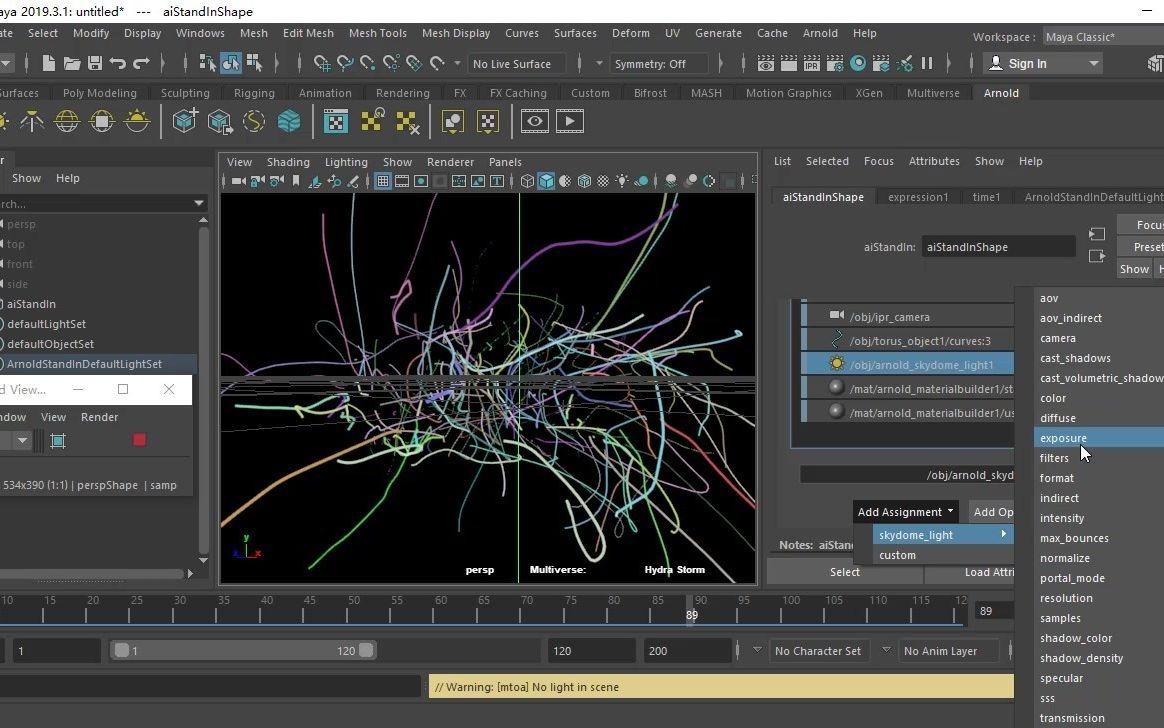Open the Add Assignment dropdown

[905, 511]
